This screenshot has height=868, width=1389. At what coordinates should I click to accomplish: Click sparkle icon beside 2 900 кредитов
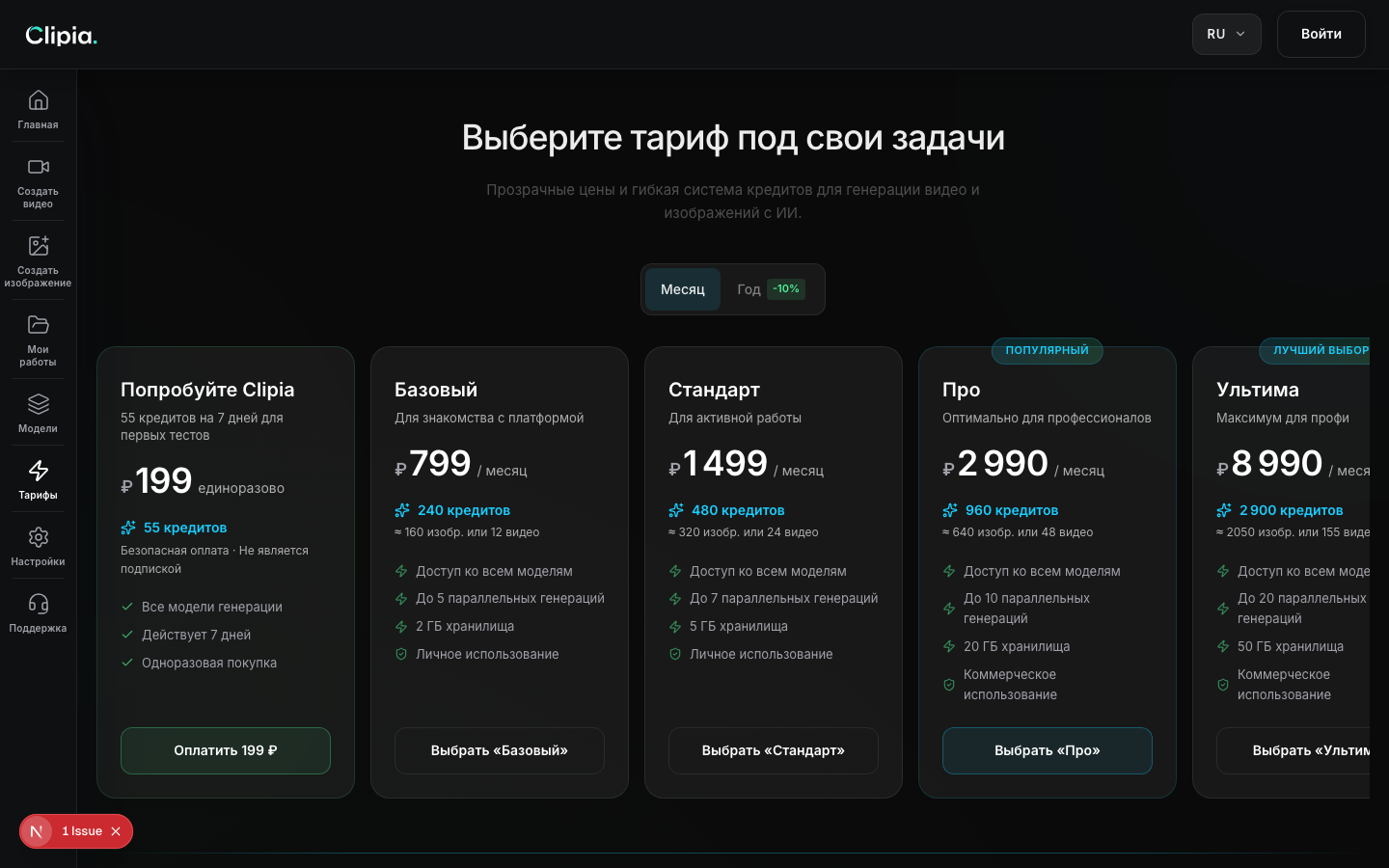[x=1224, y=510]
